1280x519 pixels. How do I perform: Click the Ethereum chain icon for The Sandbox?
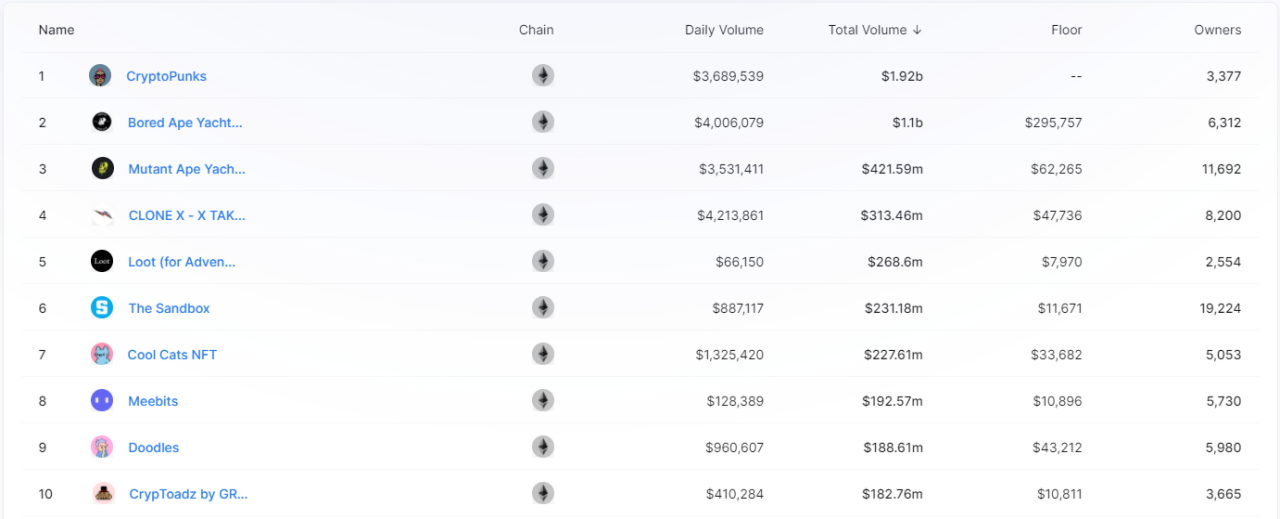[x=543, y=308]
